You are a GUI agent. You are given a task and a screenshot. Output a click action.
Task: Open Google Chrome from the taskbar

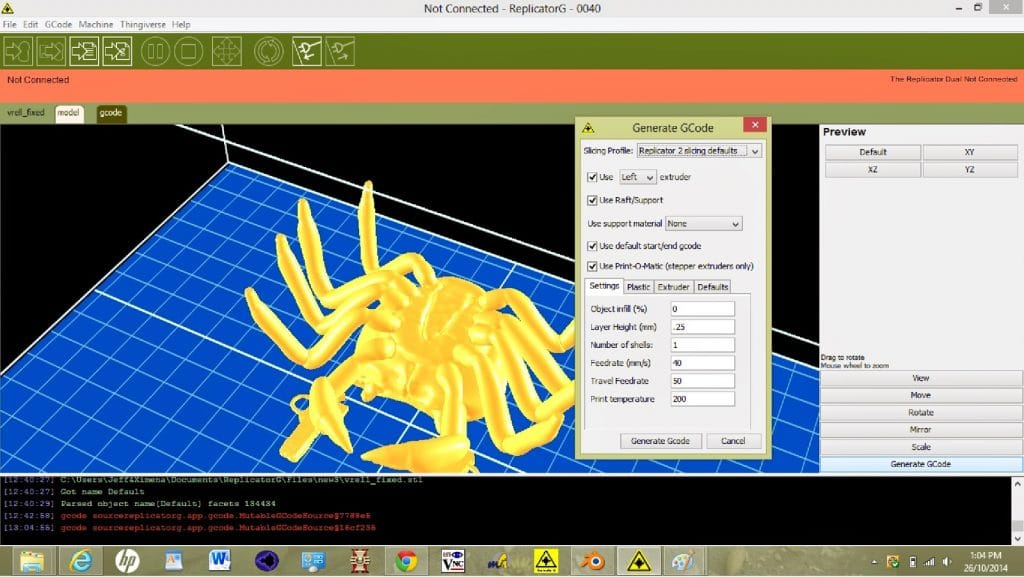click(x=406, y=561)
